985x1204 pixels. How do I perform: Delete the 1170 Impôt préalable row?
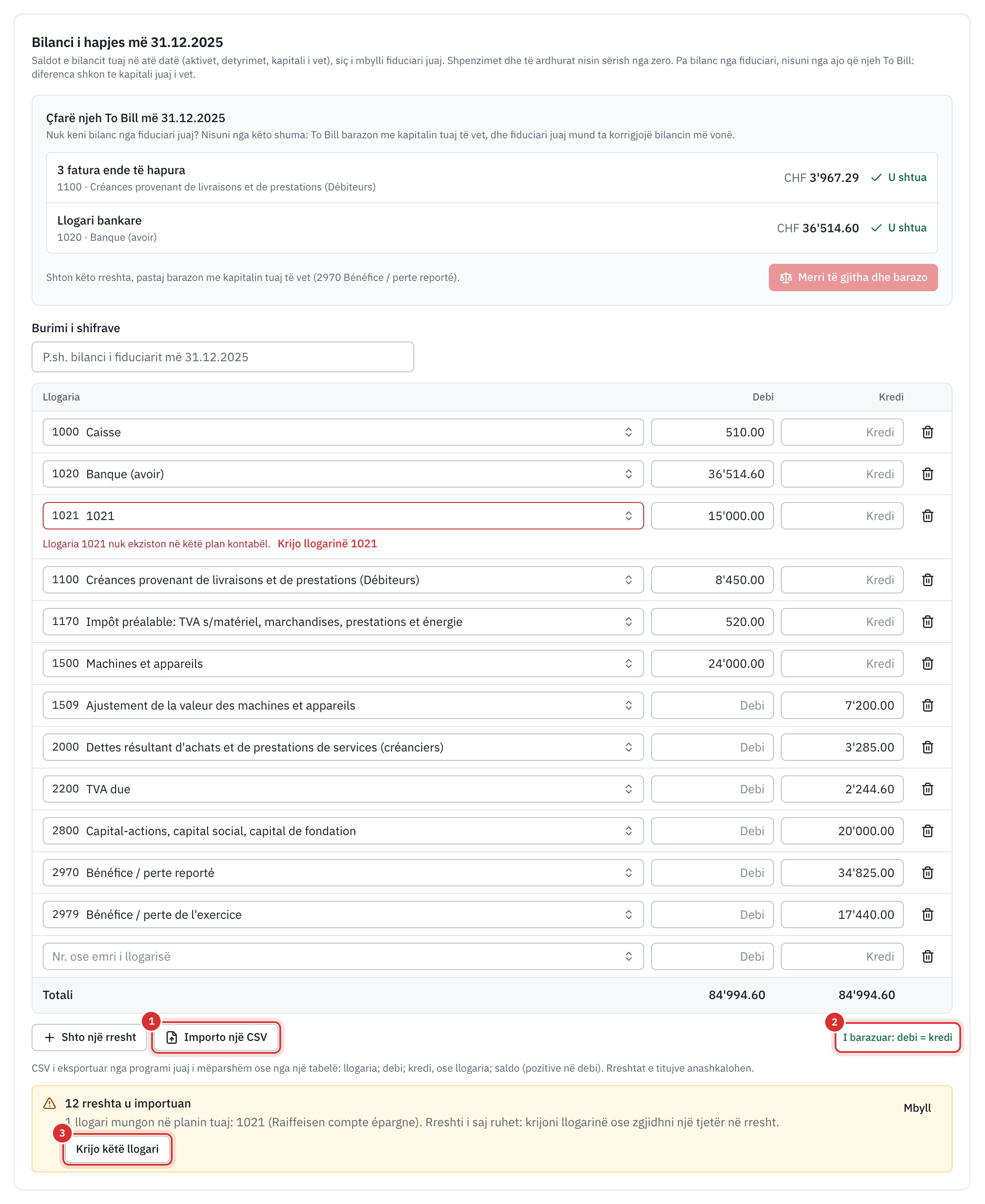(x=927, y=622)
